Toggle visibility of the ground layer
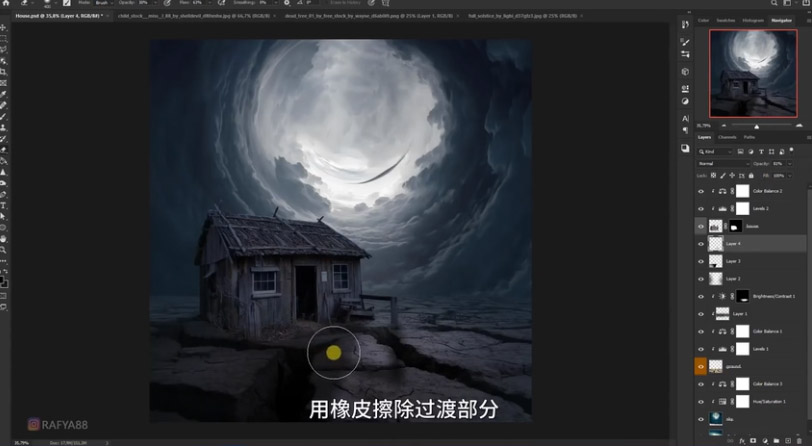 click(x=700, y=367)
